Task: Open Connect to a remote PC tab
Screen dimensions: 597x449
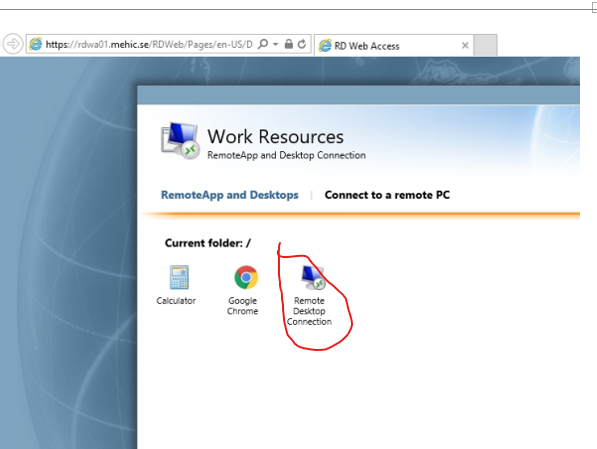Action: pyautogui.click(x=387, y=195)
